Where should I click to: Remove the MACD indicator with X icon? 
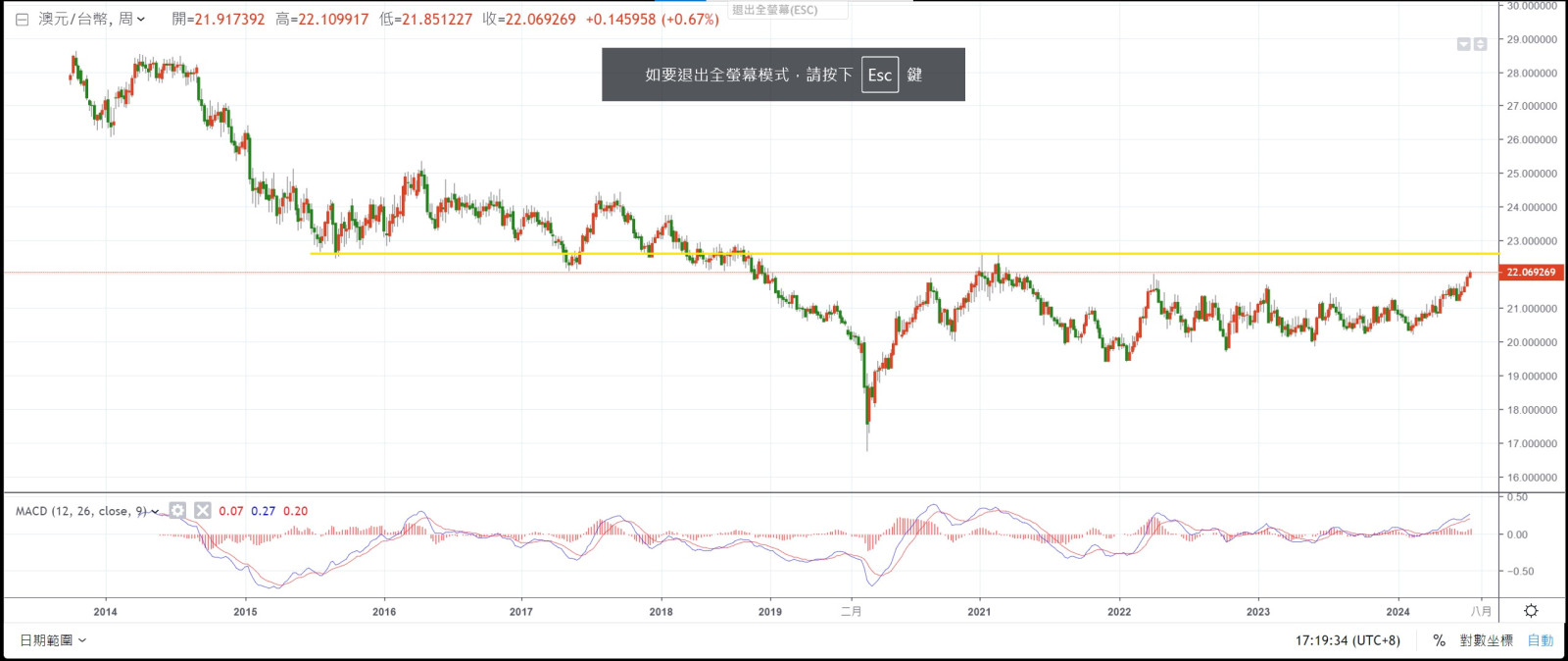coord(202,510)
